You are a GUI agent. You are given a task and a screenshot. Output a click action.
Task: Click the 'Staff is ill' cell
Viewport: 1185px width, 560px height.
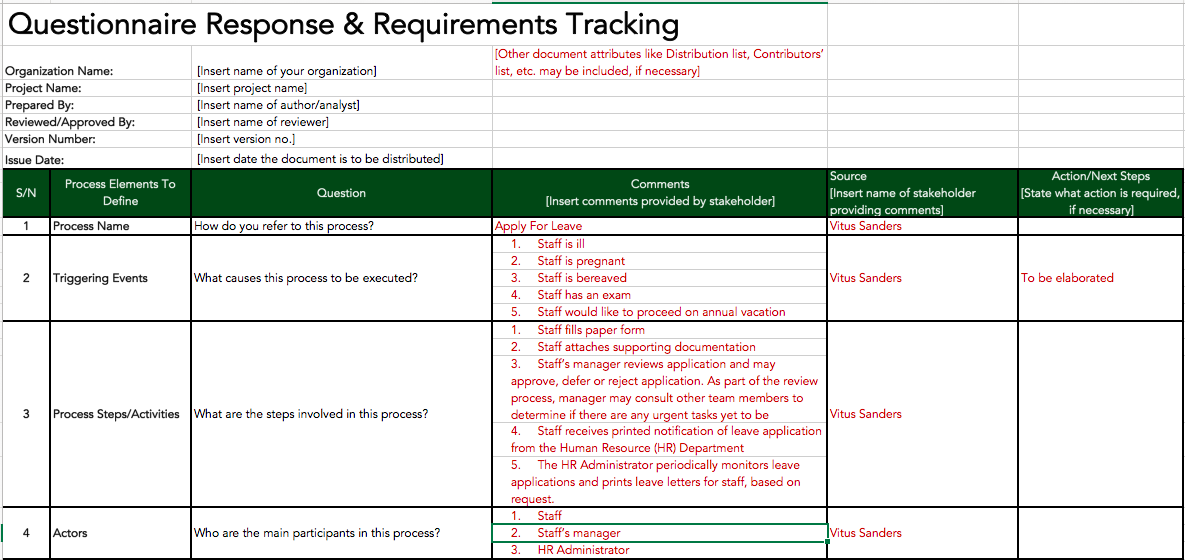[660, 244]
